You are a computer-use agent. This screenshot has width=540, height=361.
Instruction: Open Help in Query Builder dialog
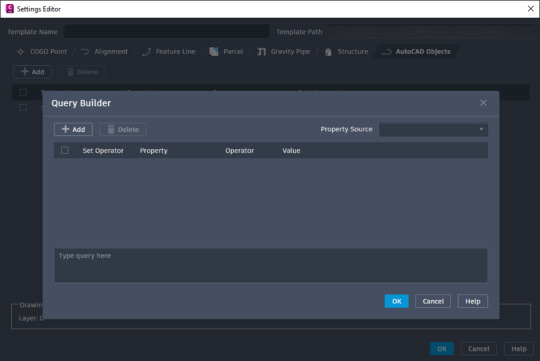tap(473, 301)
